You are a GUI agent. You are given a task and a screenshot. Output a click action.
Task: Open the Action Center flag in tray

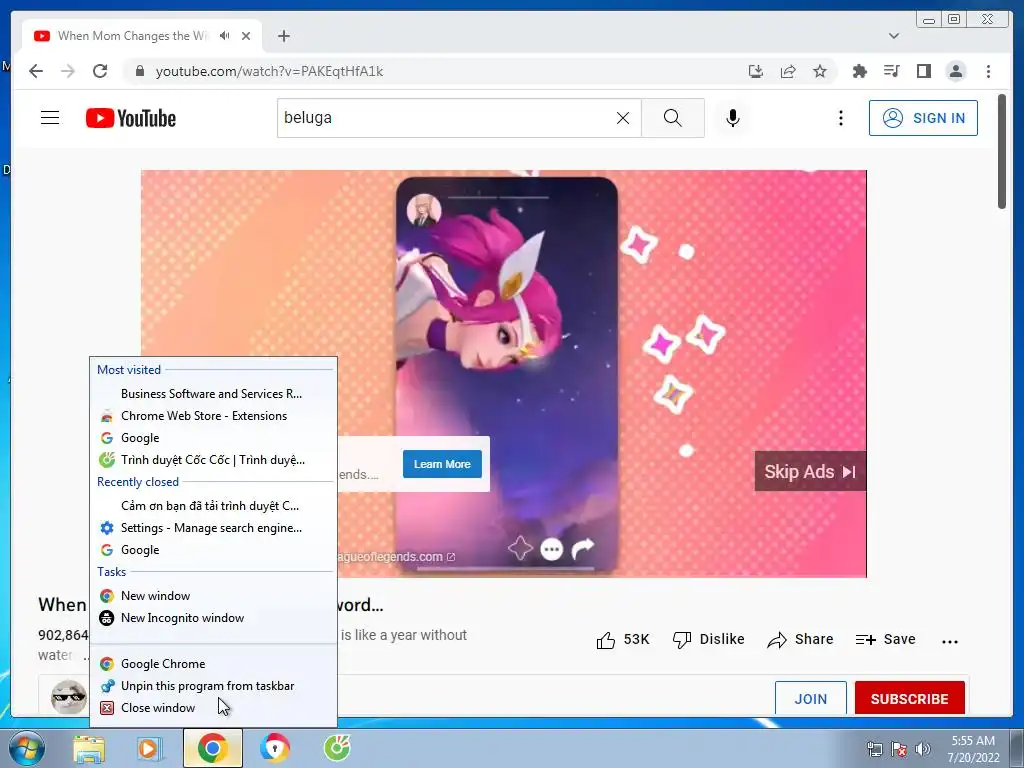pyautogui.click(x=899, y=748)
